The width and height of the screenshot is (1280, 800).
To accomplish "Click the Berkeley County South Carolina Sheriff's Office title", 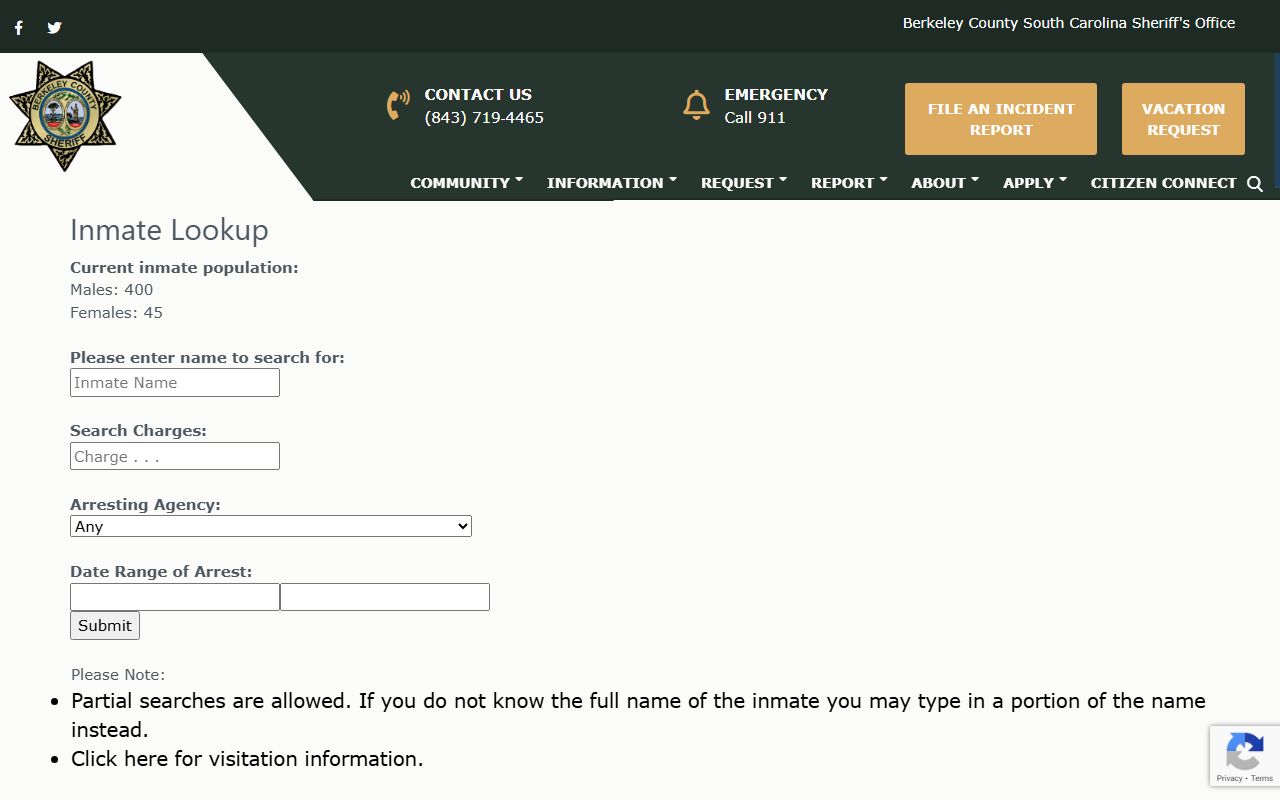I will (1069, 23).
